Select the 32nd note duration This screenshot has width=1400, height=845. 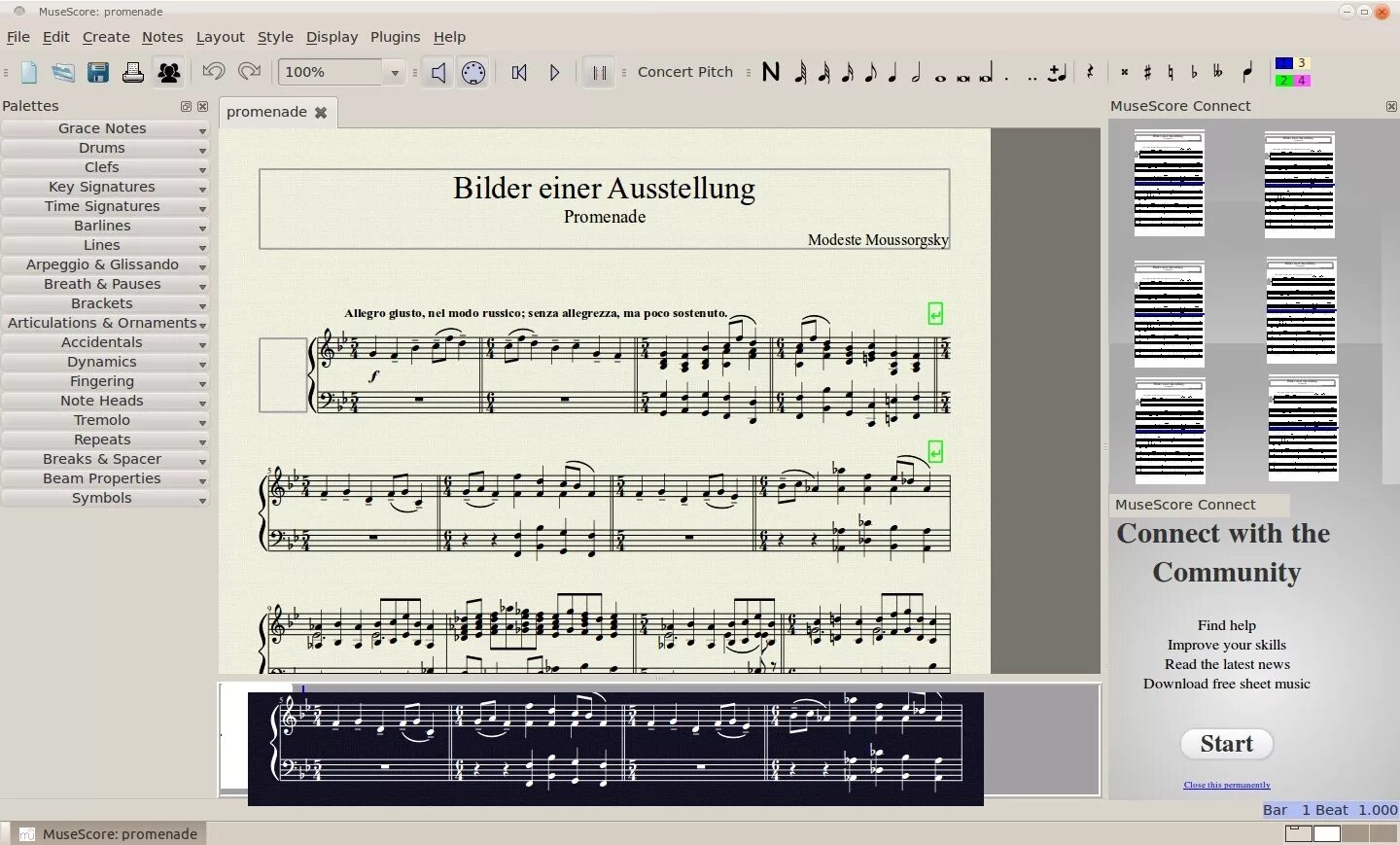point(823,72)
